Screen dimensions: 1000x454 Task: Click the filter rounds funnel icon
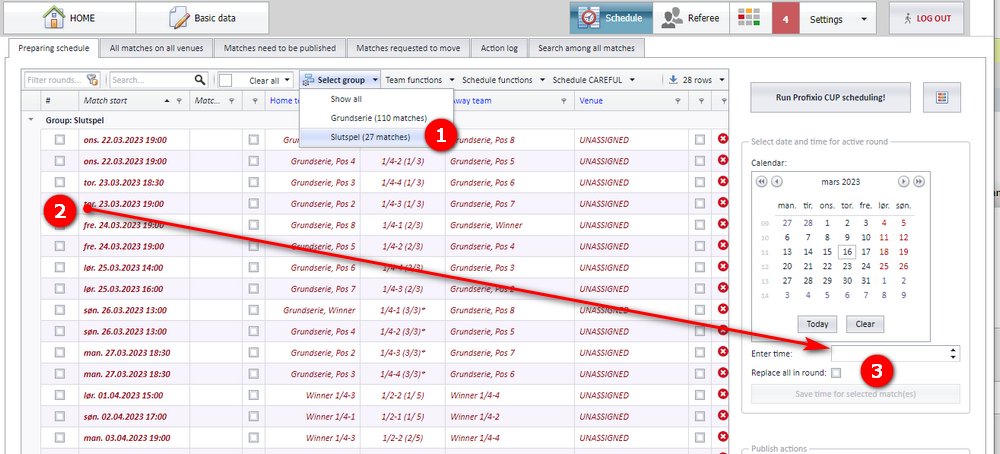[93, 80]
